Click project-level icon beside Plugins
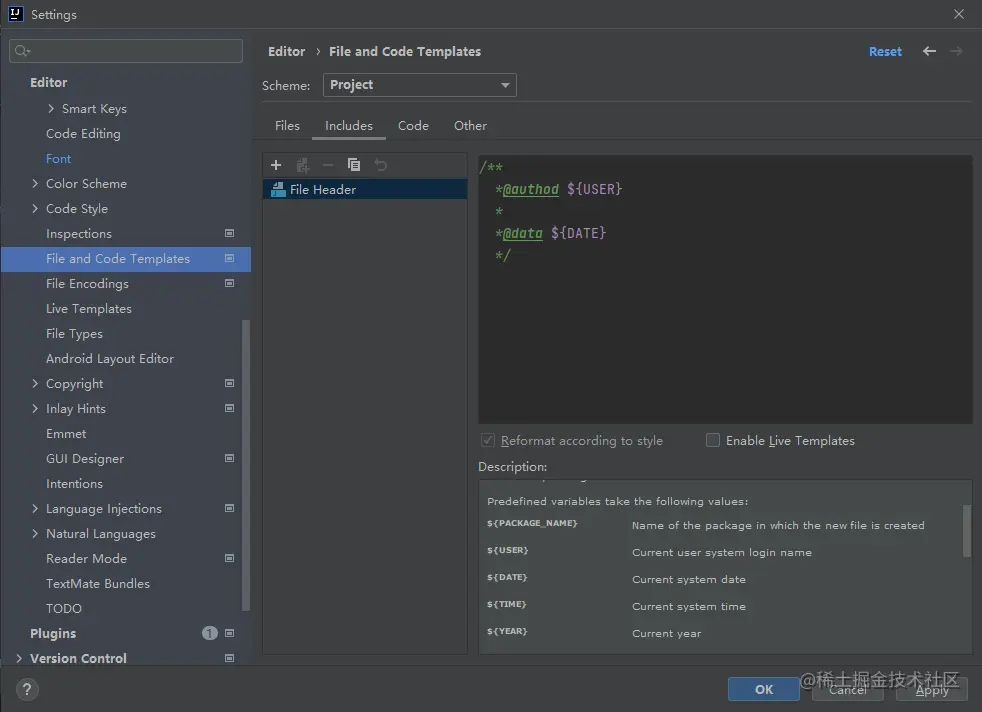Viewport: 982px width, 712px height. pyautogui.click(x=229, y=633)
